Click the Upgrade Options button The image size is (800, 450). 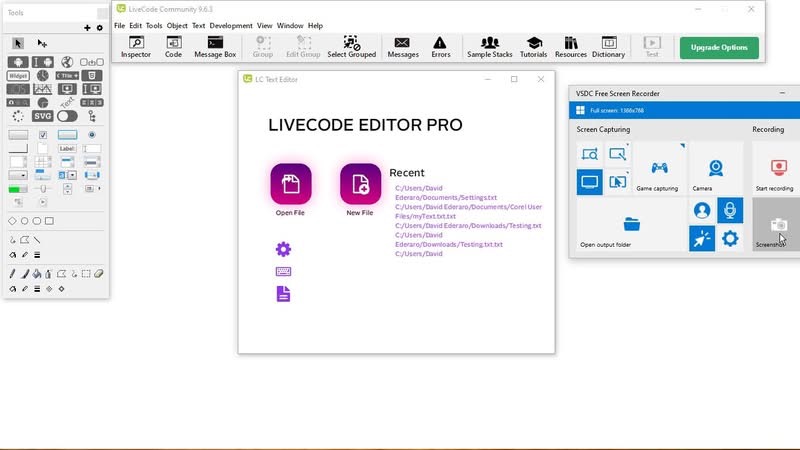tap(719, 47)
